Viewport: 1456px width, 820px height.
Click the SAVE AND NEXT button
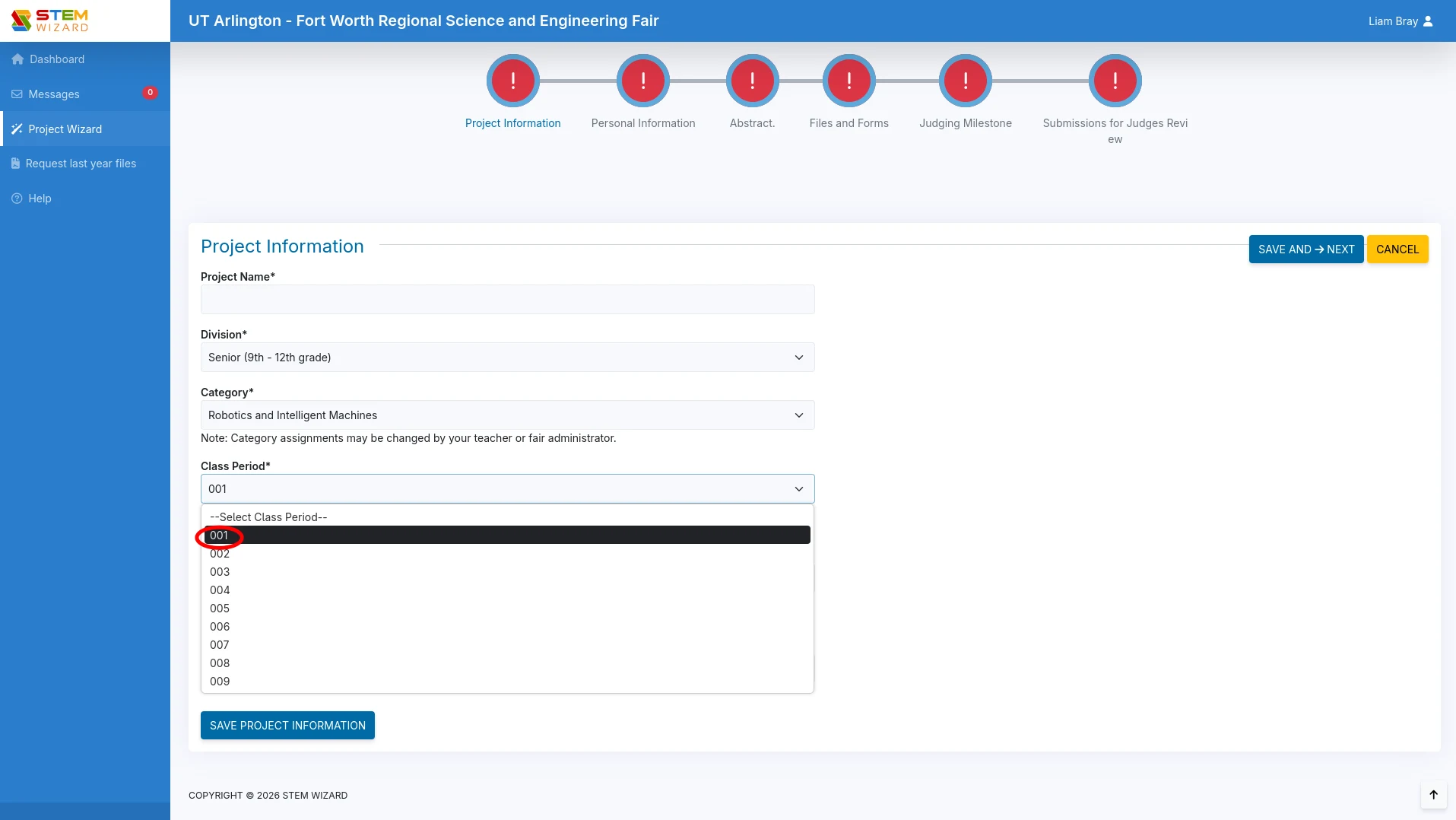(1306, 249)
